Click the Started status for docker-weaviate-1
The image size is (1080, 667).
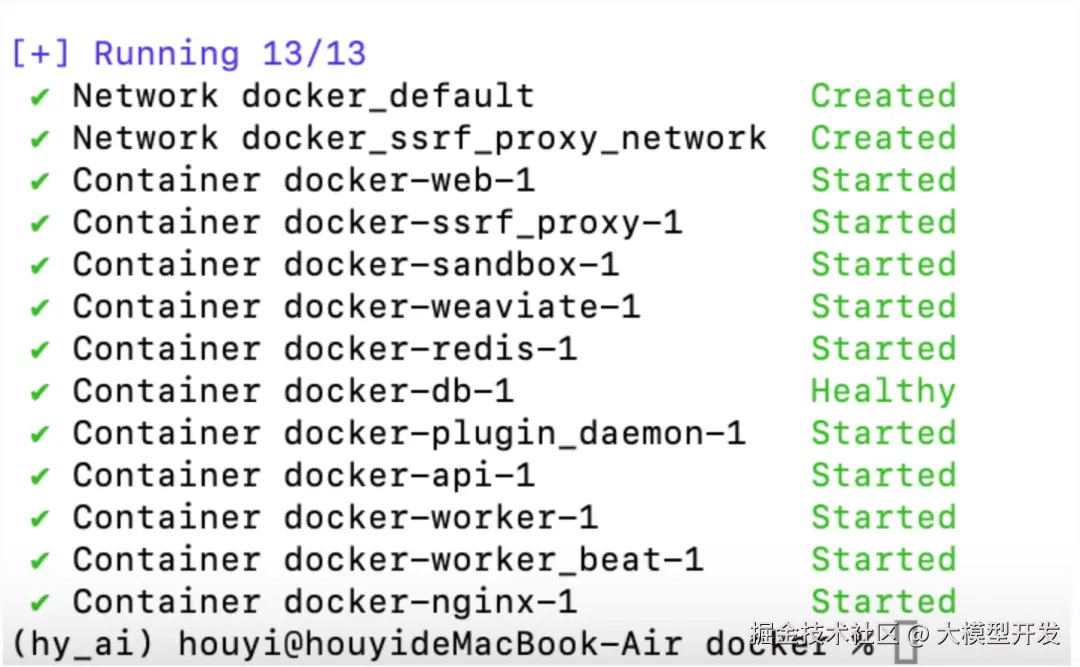882,307
